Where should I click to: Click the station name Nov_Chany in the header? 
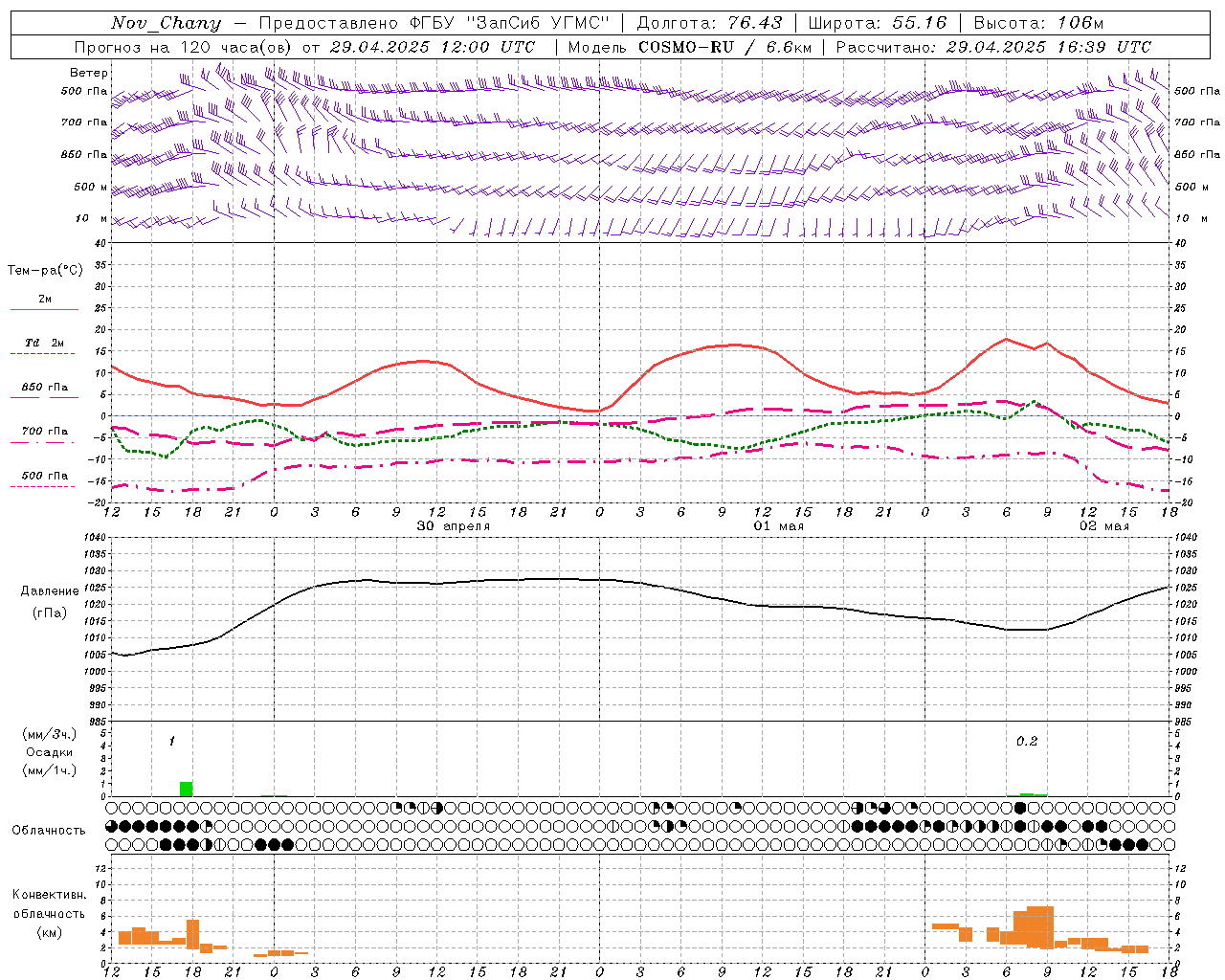166,23
